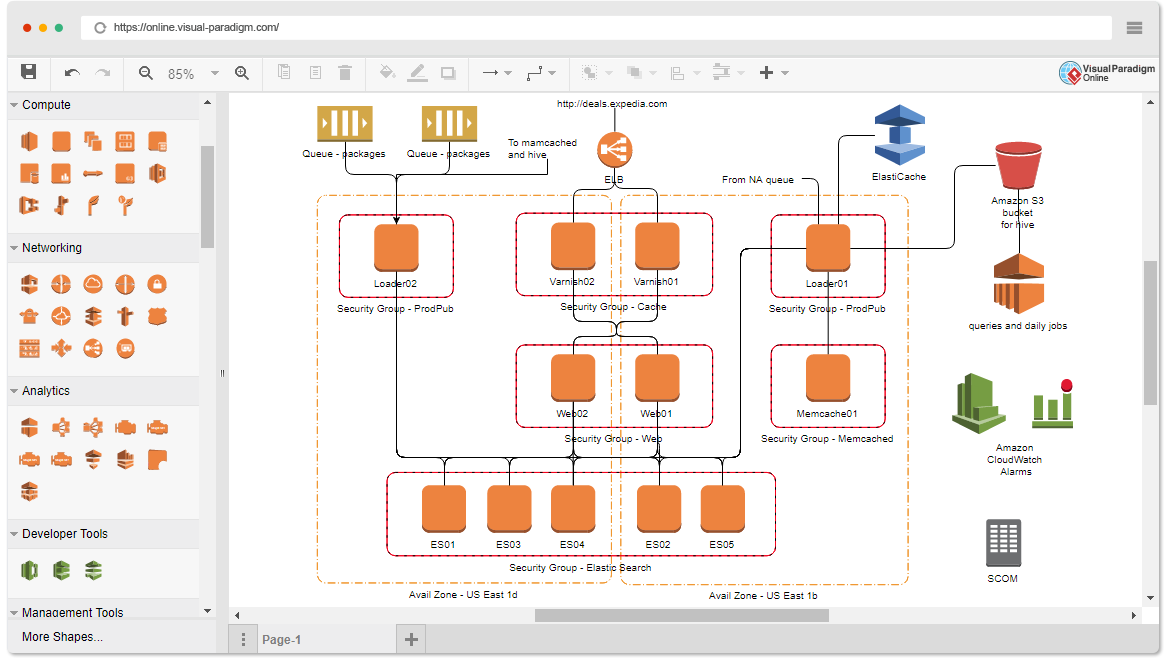Switch to the Page-1 tab
The width and height of the screenshot is (1170, 665).
tap(281, 640)
